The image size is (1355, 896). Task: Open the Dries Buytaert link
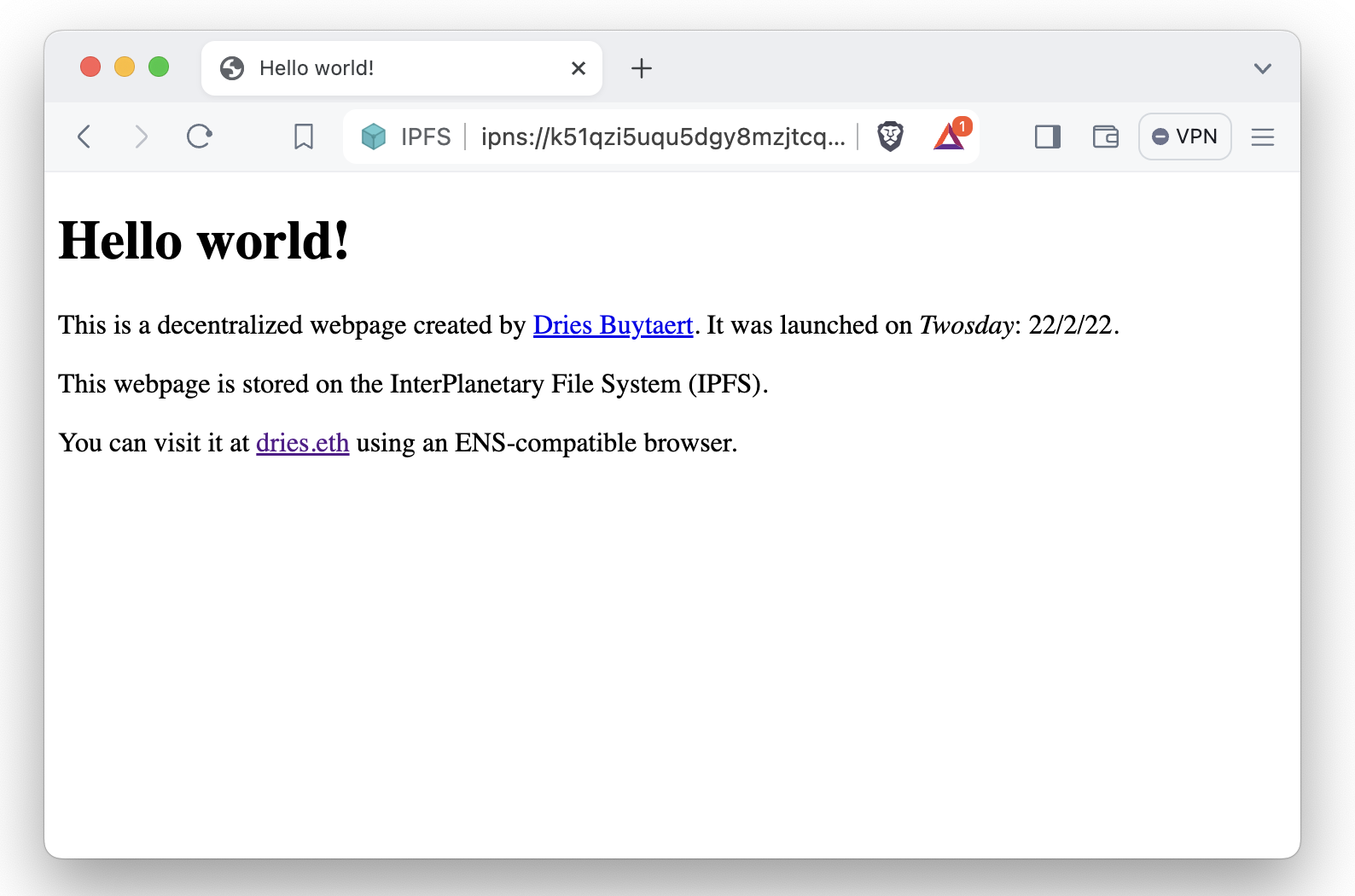coord(613,325)
